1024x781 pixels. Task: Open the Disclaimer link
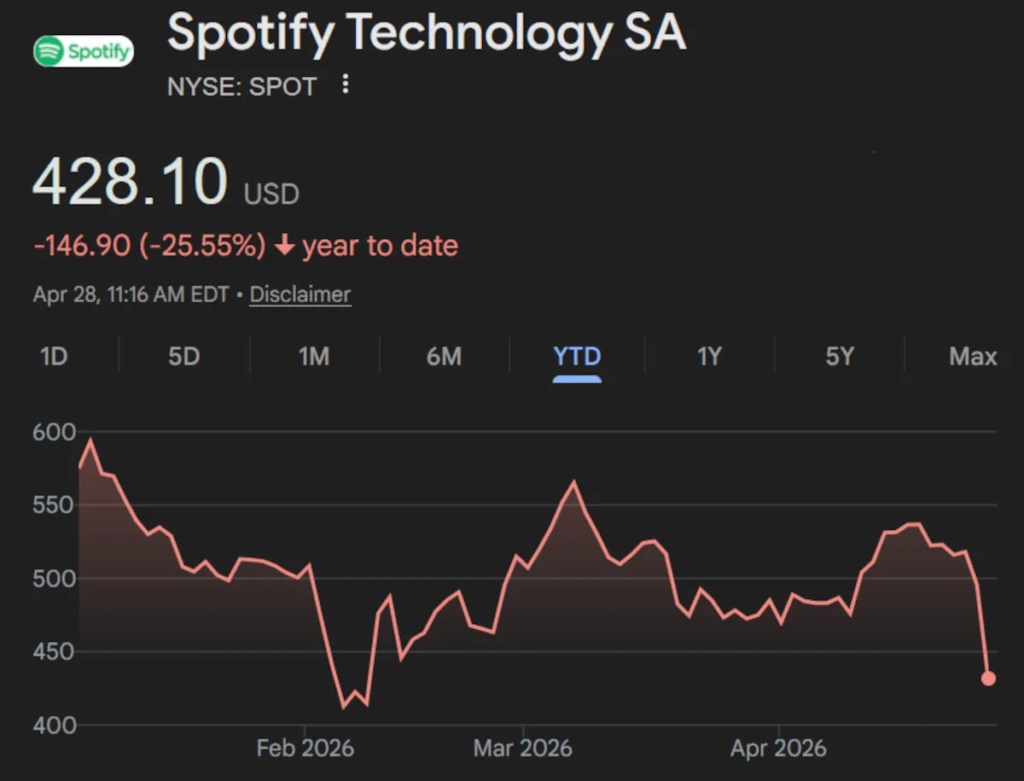(300, 295)
